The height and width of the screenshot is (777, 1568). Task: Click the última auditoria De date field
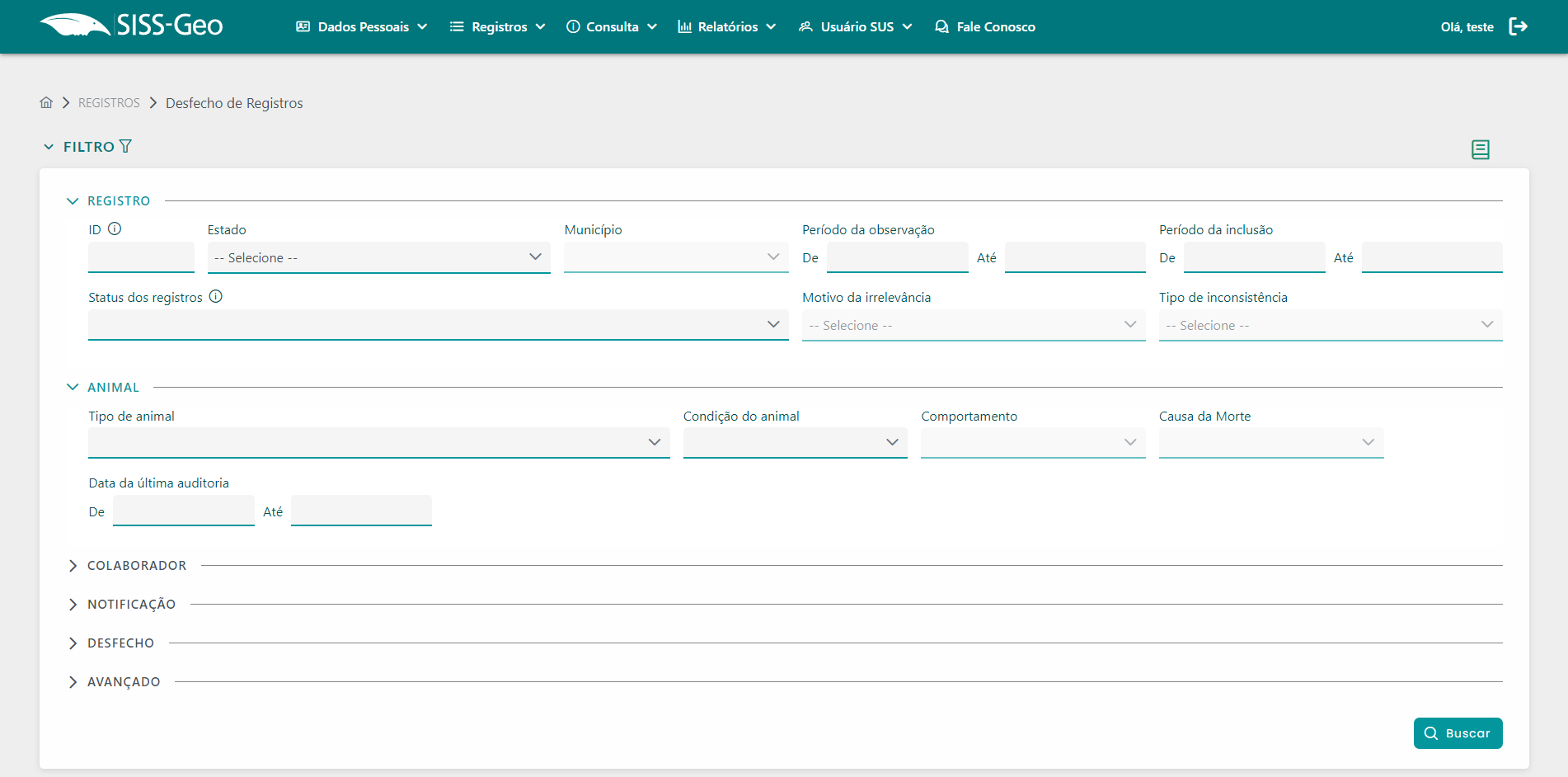click(x=183, y=511)
